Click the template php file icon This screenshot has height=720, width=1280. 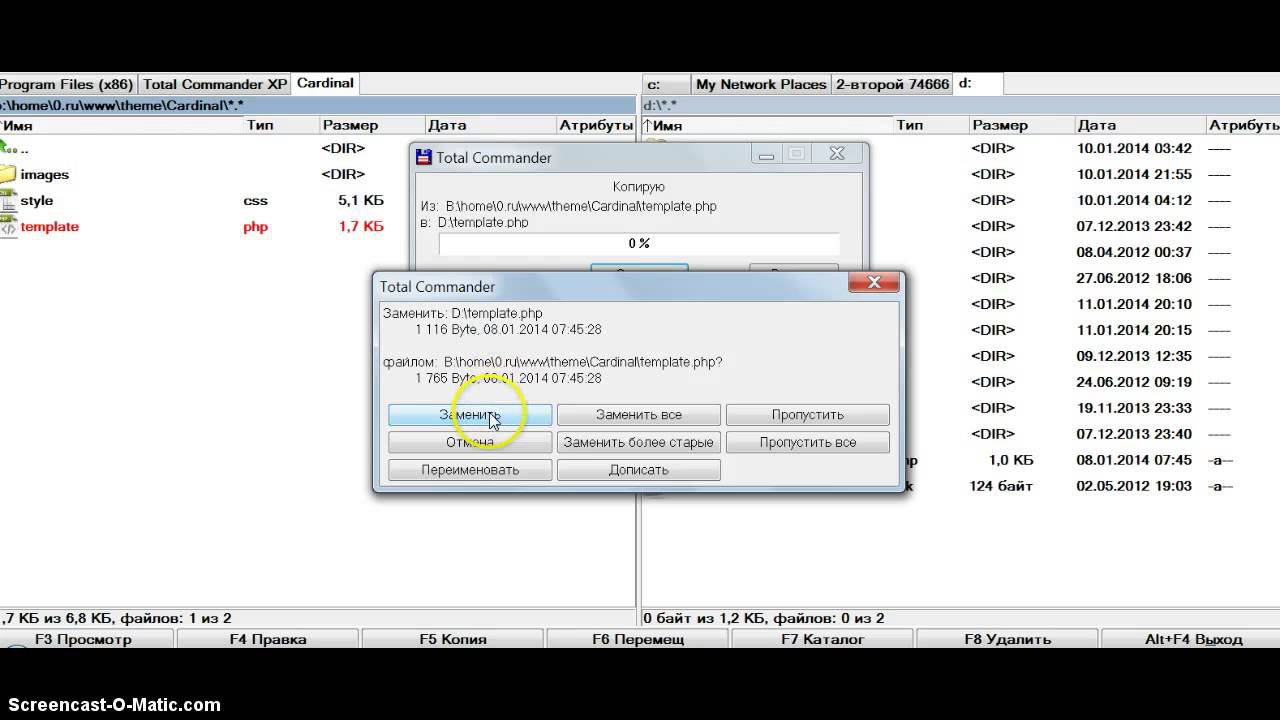tap(8, 226)
